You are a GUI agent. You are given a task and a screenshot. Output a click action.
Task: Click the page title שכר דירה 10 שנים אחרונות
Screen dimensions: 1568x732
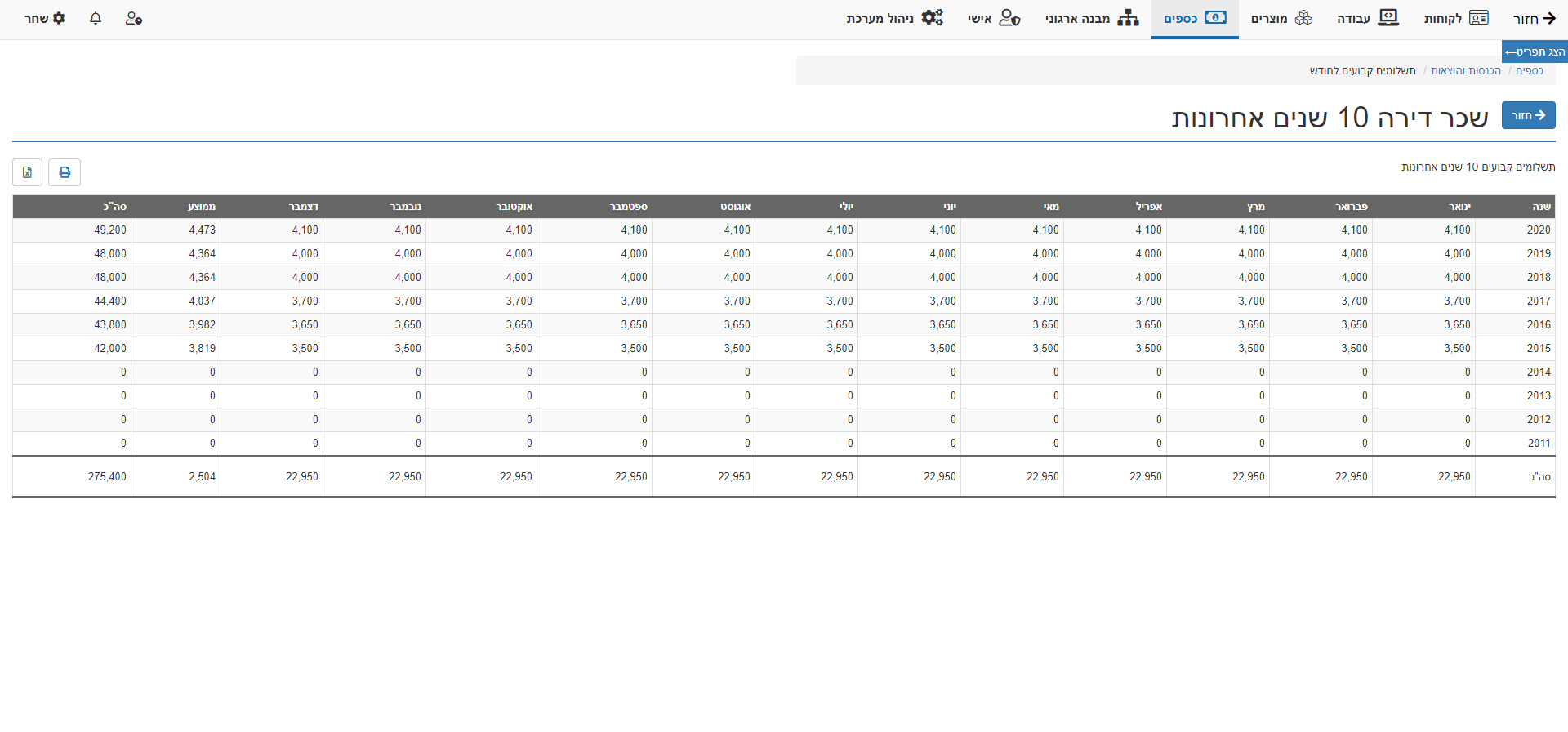click(x=1330, y=118)
